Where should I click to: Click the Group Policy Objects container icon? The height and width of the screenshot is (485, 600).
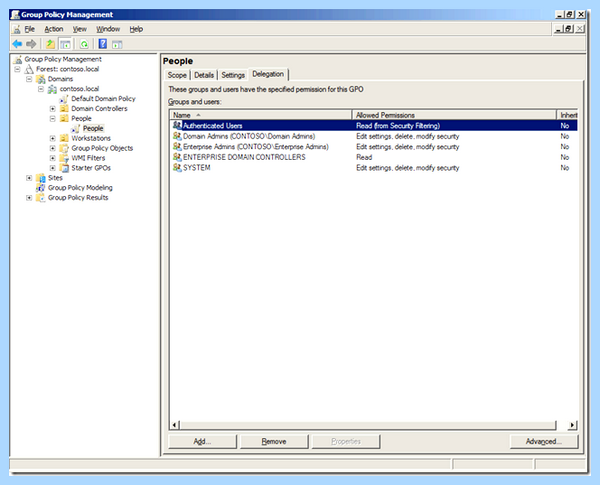click(64, 148)
